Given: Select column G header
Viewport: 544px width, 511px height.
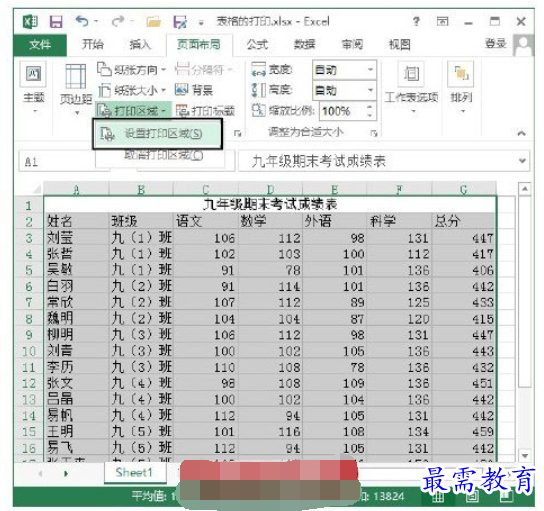Looking at the screenshot, I should coord(464,189).
